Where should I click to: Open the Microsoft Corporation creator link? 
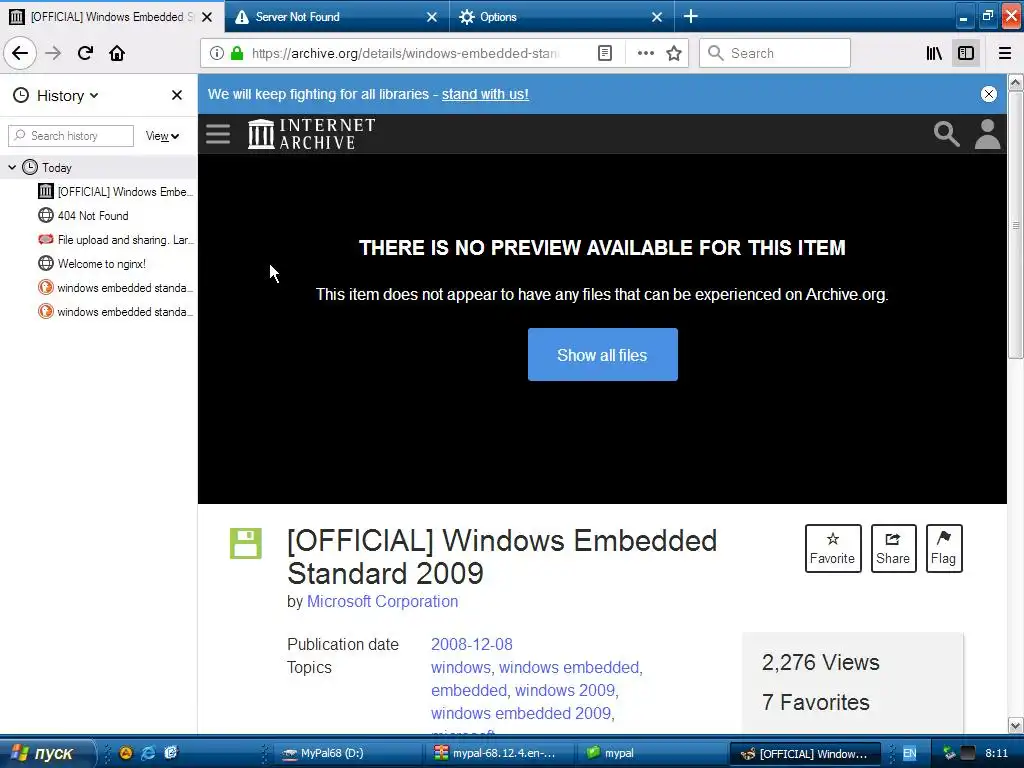(x=383, y=601)
